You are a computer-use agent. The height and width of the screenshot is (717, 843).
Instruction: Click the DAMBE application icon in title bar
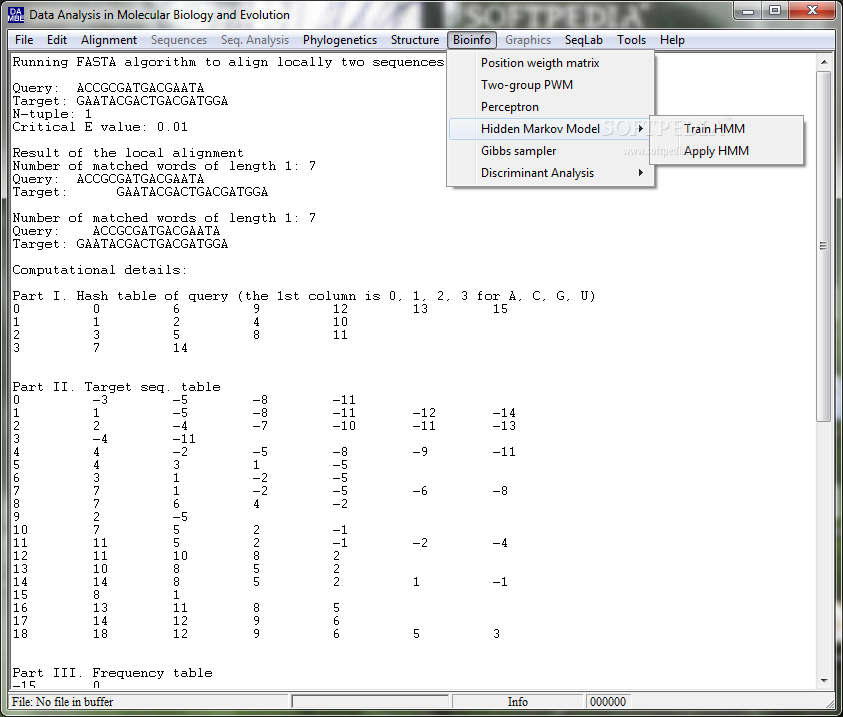(16, 15)
